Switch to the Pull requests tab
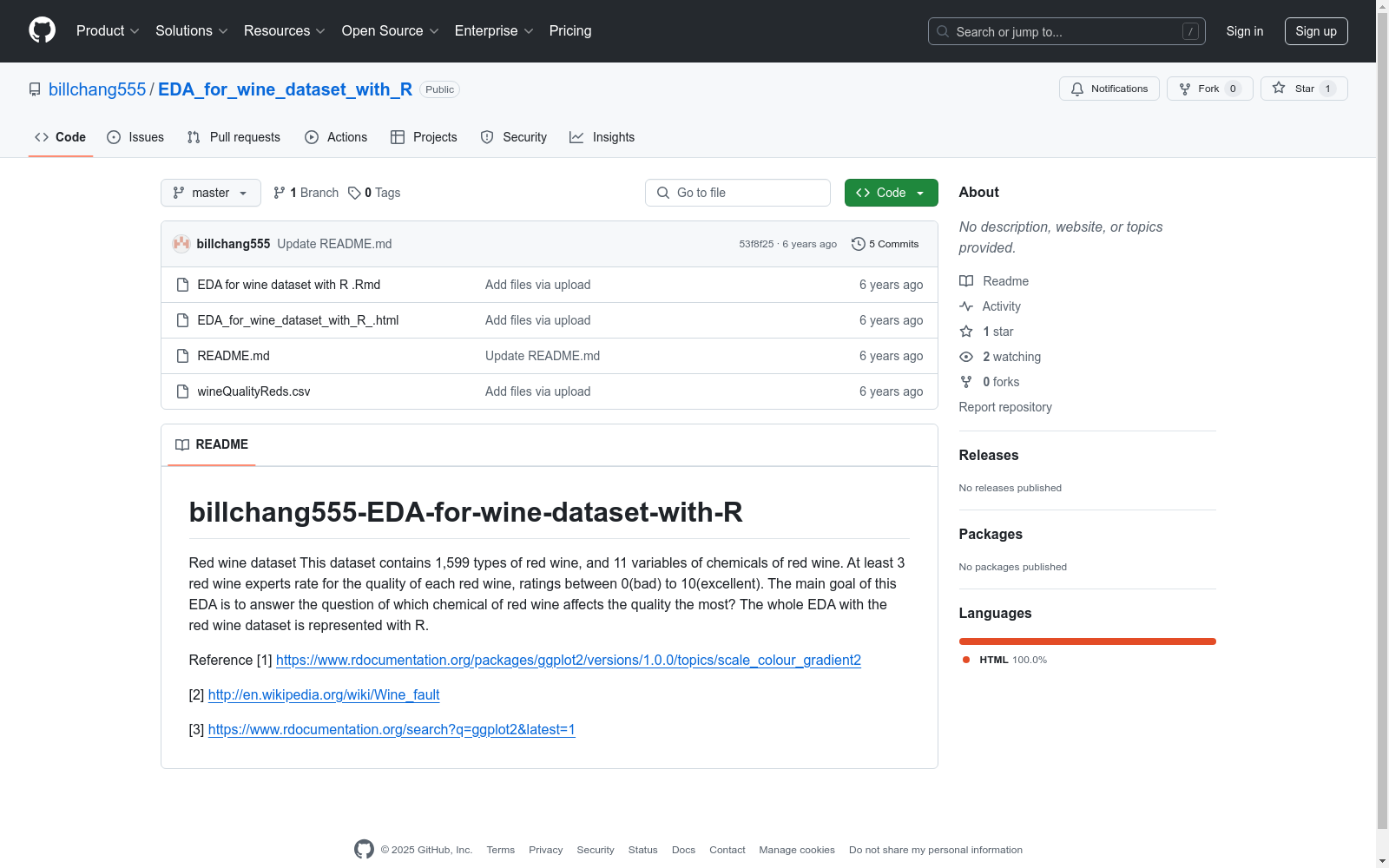 pyautogui.click(x=234, y=137)
